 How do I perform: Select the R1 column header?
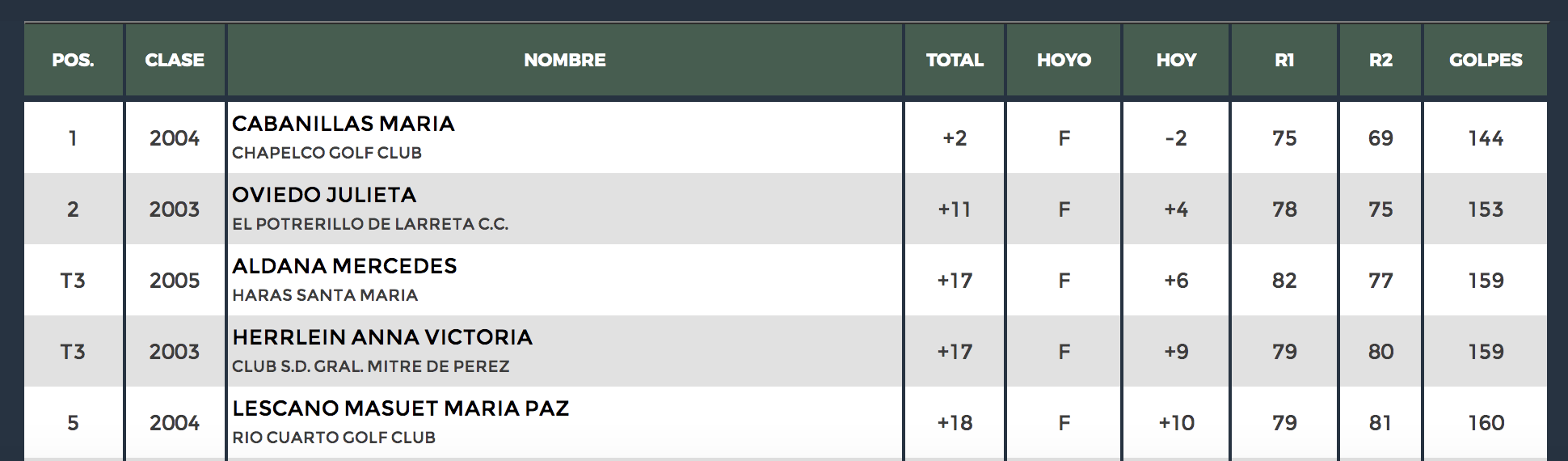tap(1284, 60)
